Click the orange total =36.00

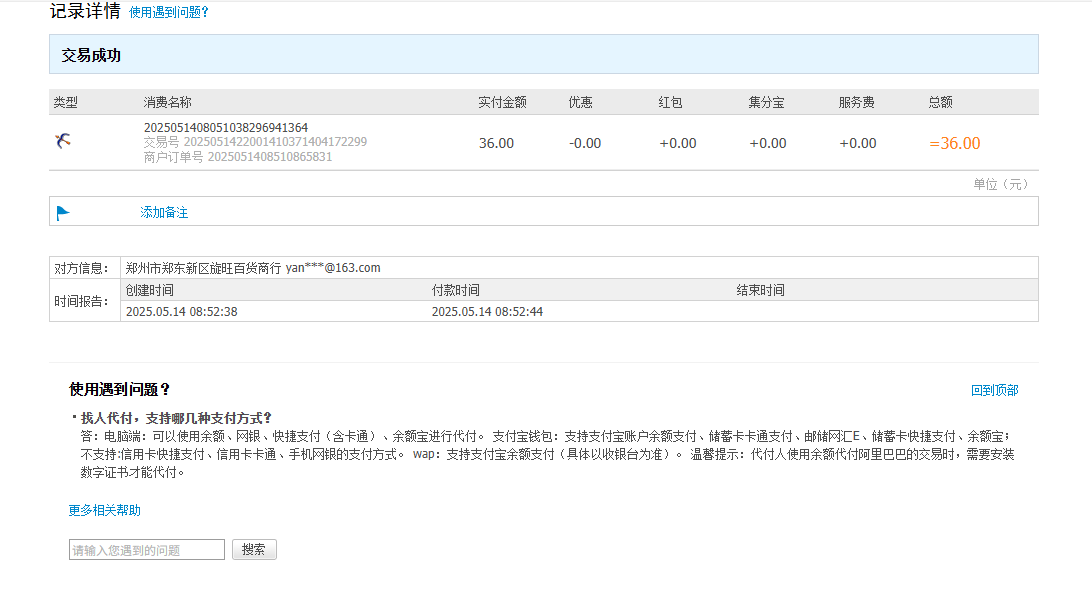pos(955,143)
